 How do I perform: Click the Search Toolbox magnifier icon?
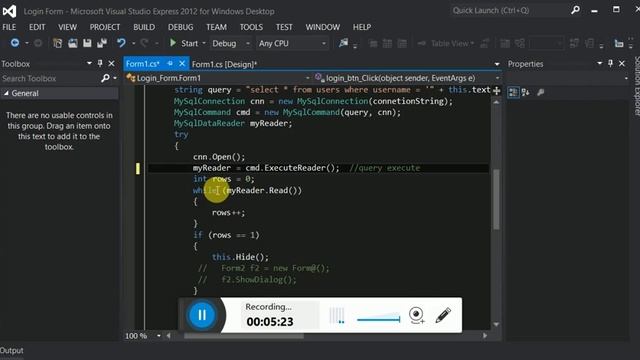[x=105, y=78]
